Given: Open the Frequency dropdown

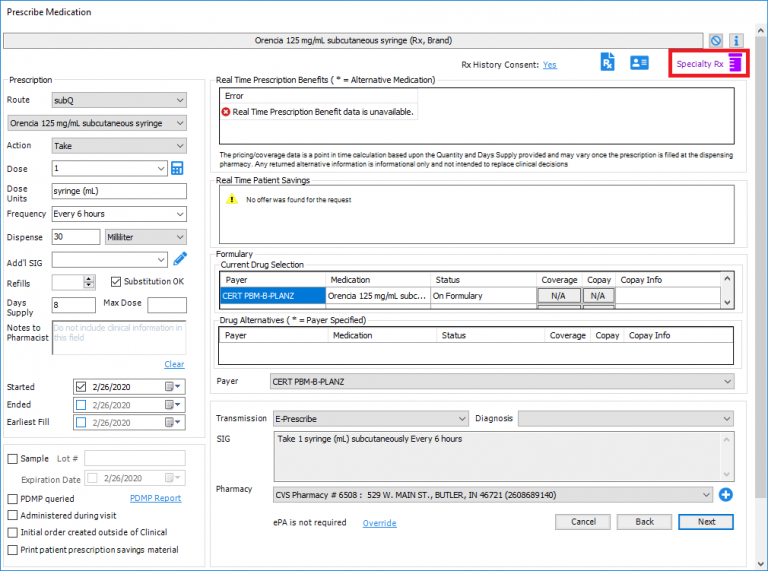Looking at the screenshot, I should point(179,214).
